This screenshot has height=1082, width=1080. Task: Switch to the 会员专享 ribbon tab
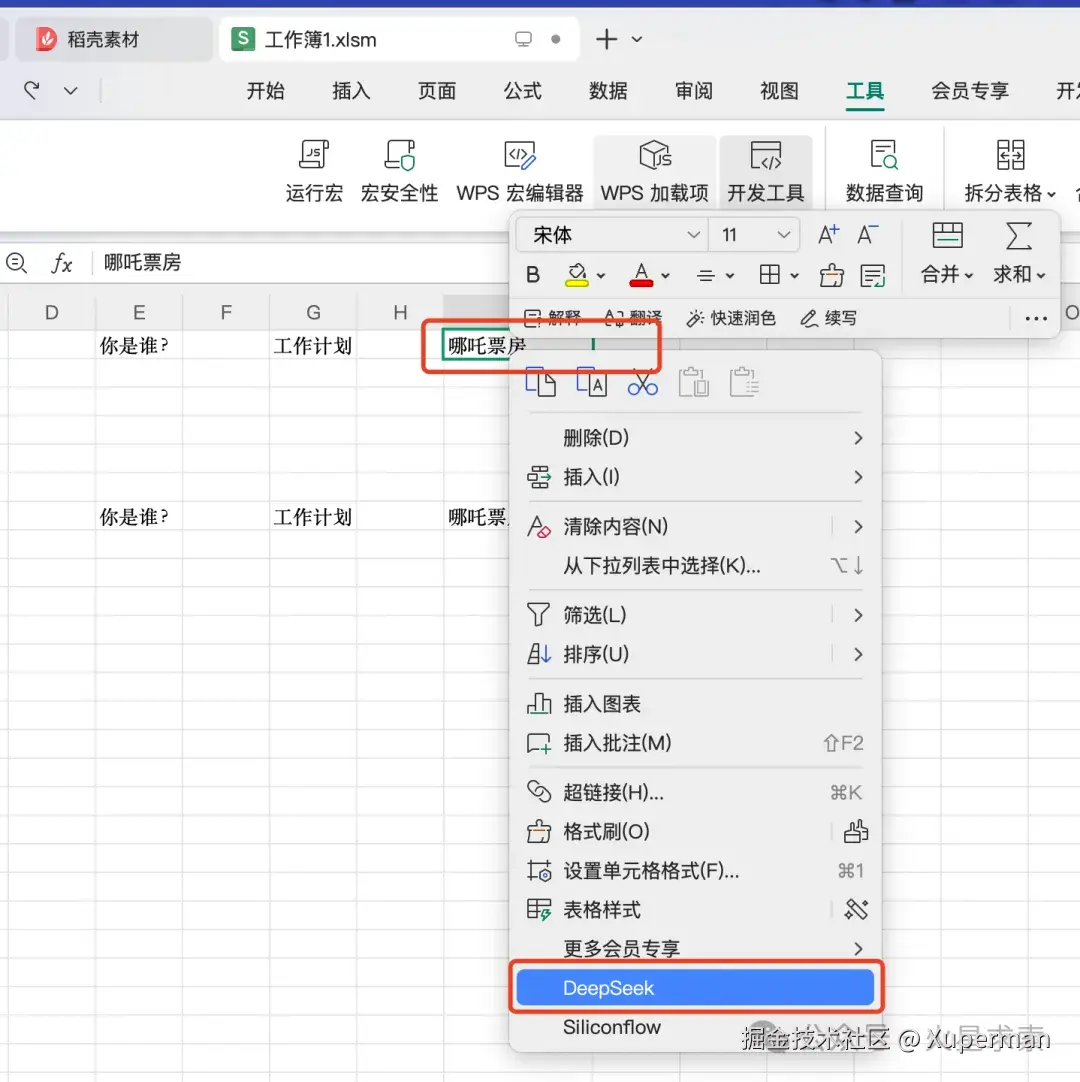970,90
